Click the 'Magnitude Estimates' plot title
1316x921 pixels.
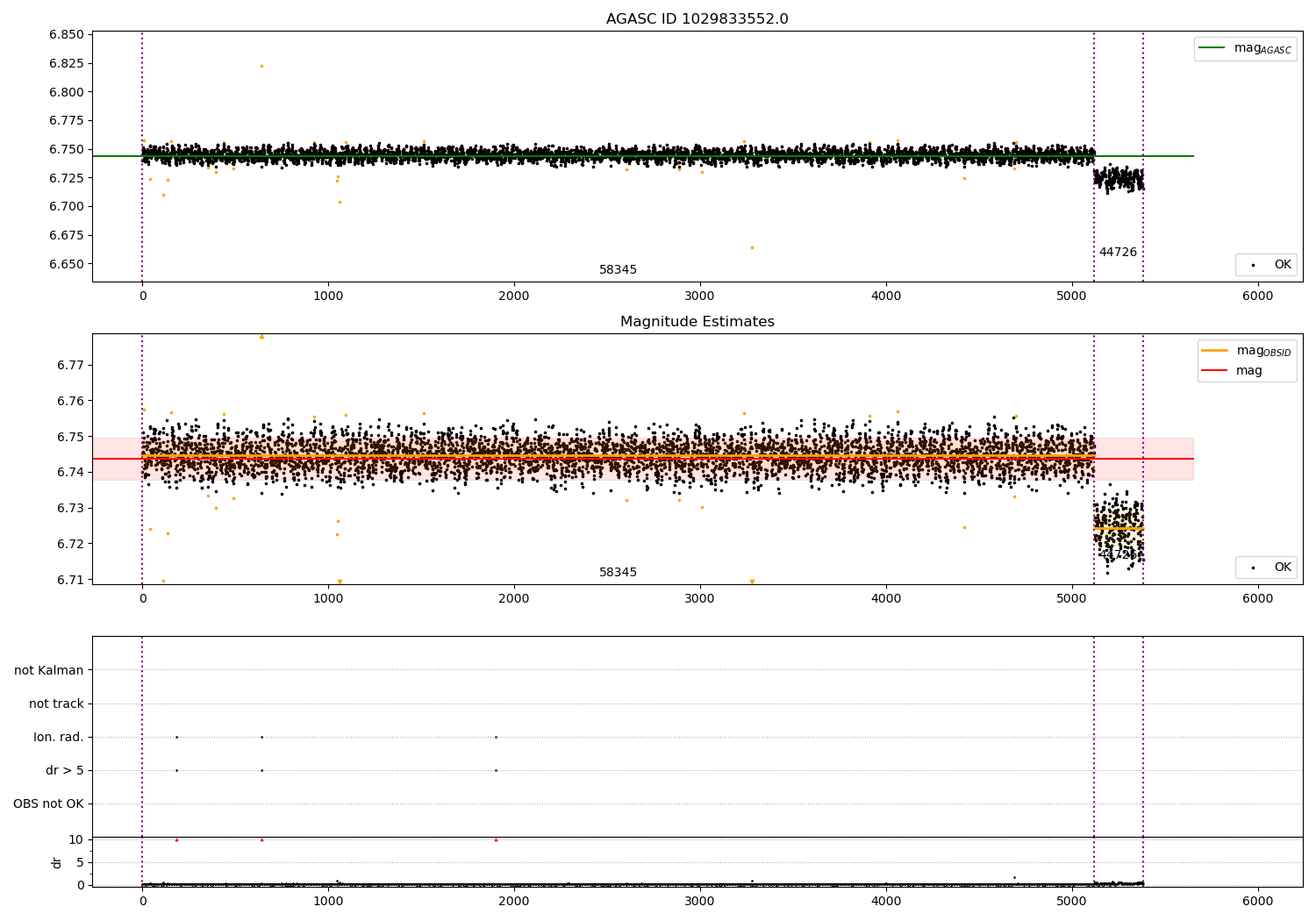[697, 322]
